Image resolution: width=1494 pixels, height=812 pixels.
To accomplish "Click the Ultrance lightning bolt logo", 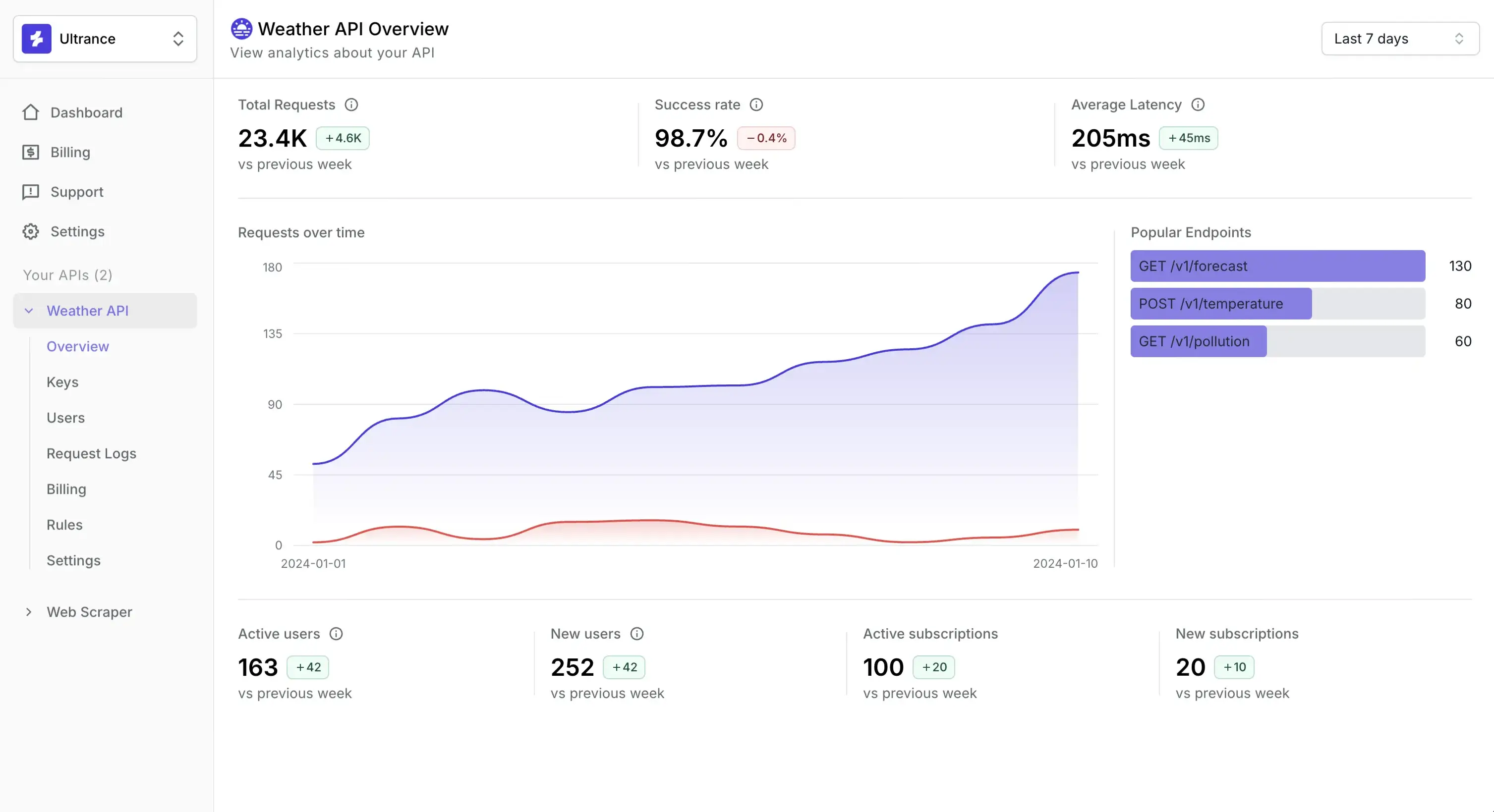I will click(x=36, y=39).
